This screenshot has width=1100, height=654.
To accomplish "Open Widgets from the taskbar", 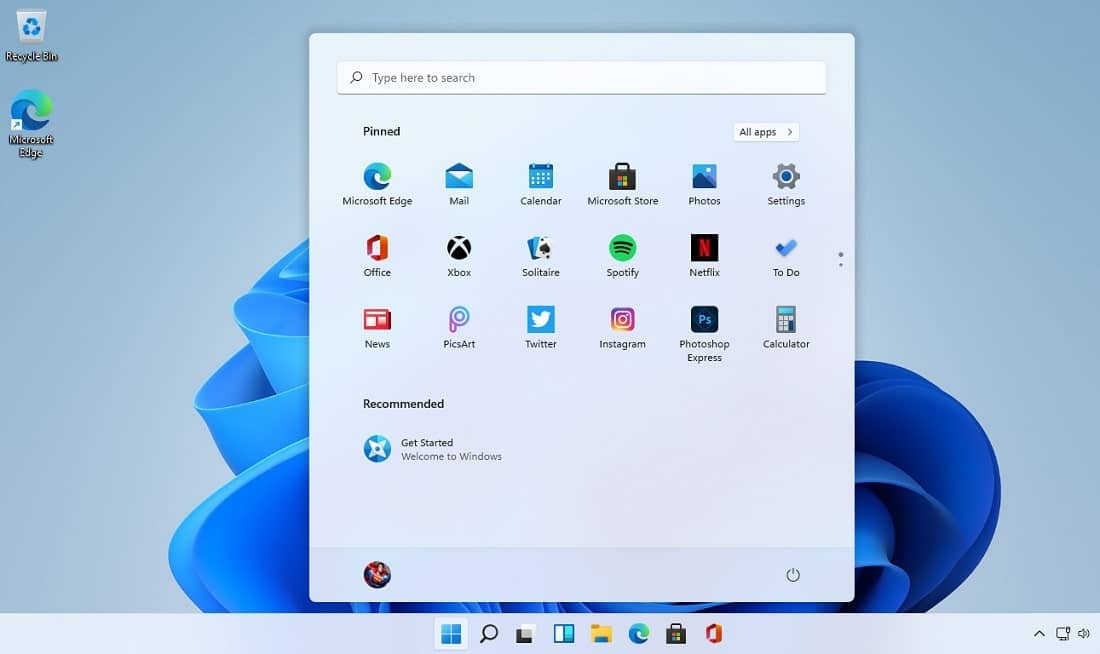I will [564, 634].
